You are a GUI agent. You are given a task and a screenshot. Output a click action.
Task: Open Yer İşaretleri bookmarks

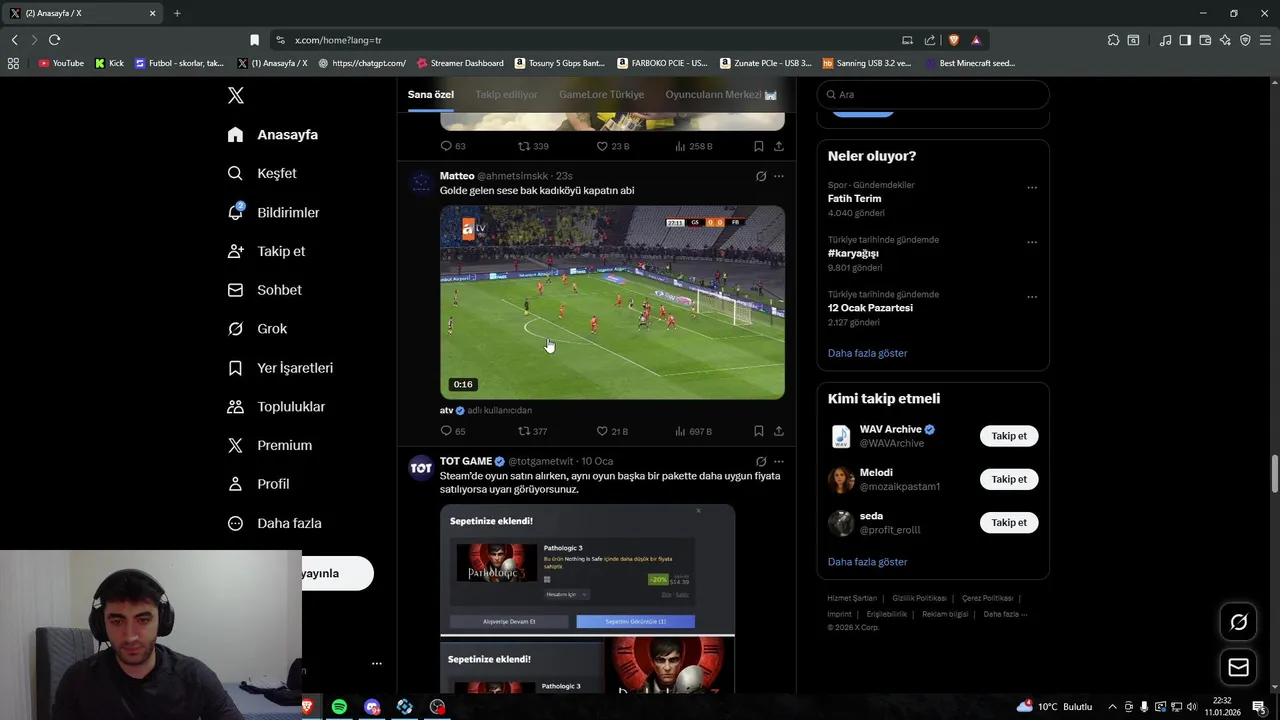point(280,368)
